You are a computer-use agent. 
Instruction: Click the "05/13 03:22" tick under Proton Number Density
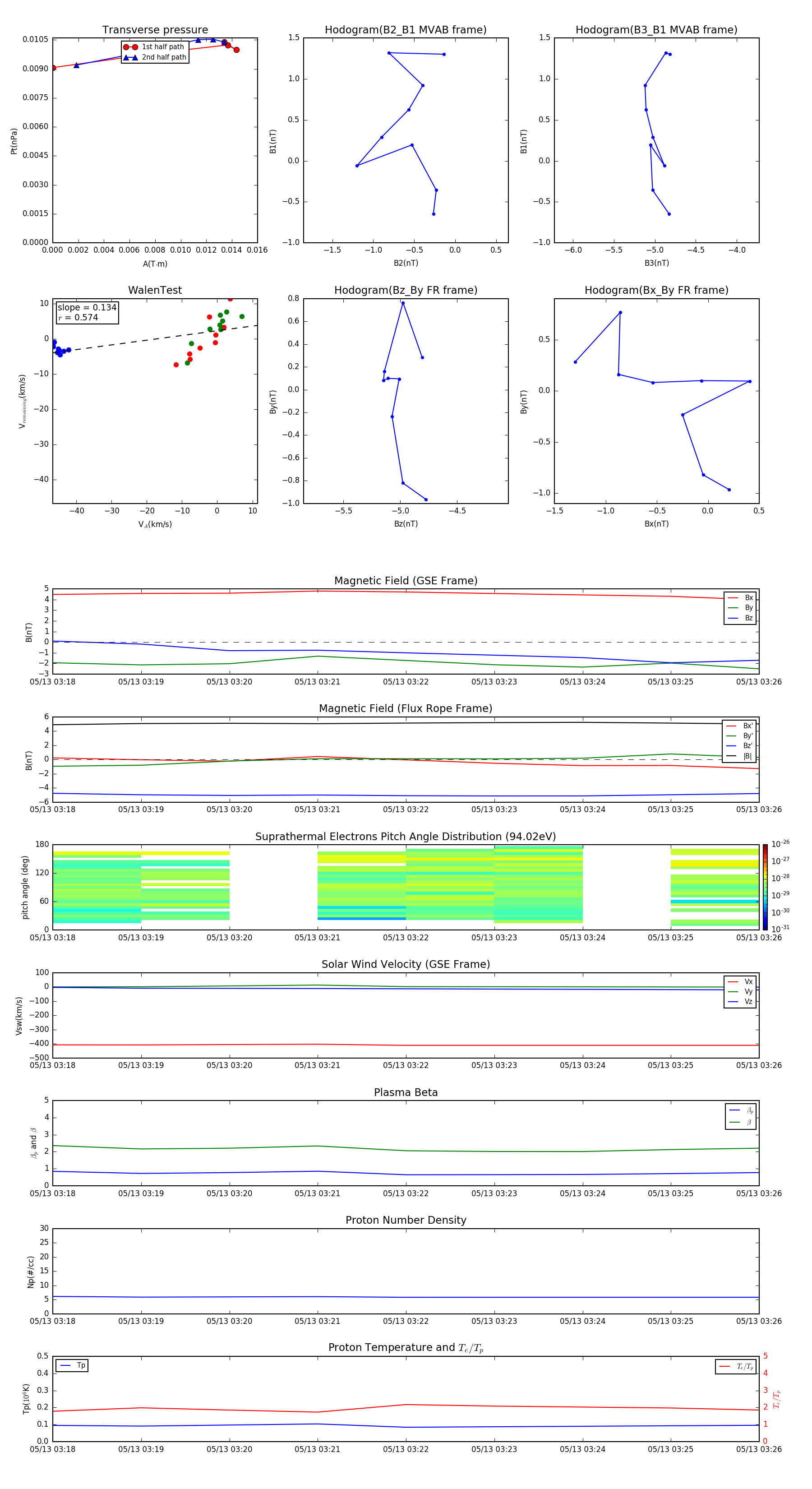pyautogui.click(x=406, y=1321)
